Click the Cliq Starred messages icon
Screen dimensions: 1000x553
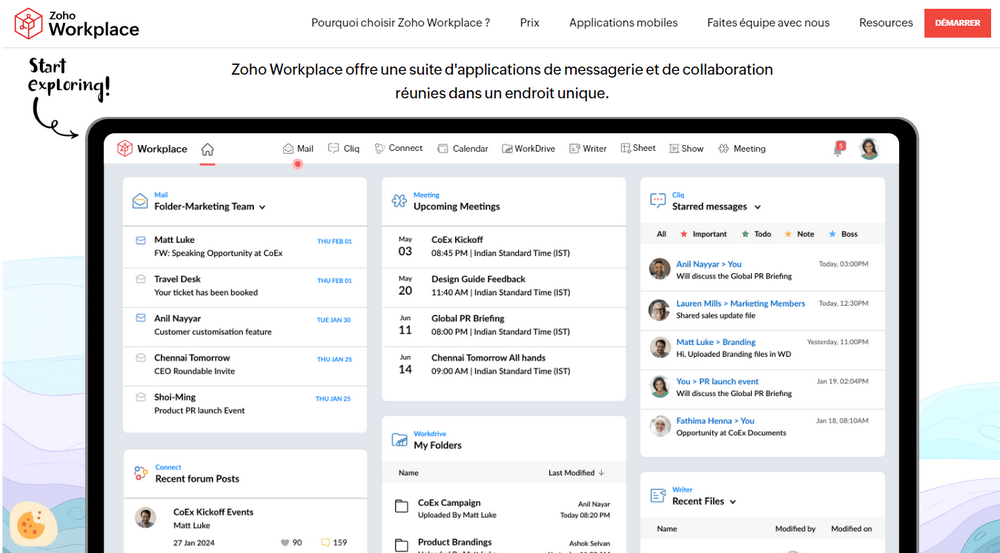tap(658, 201)
